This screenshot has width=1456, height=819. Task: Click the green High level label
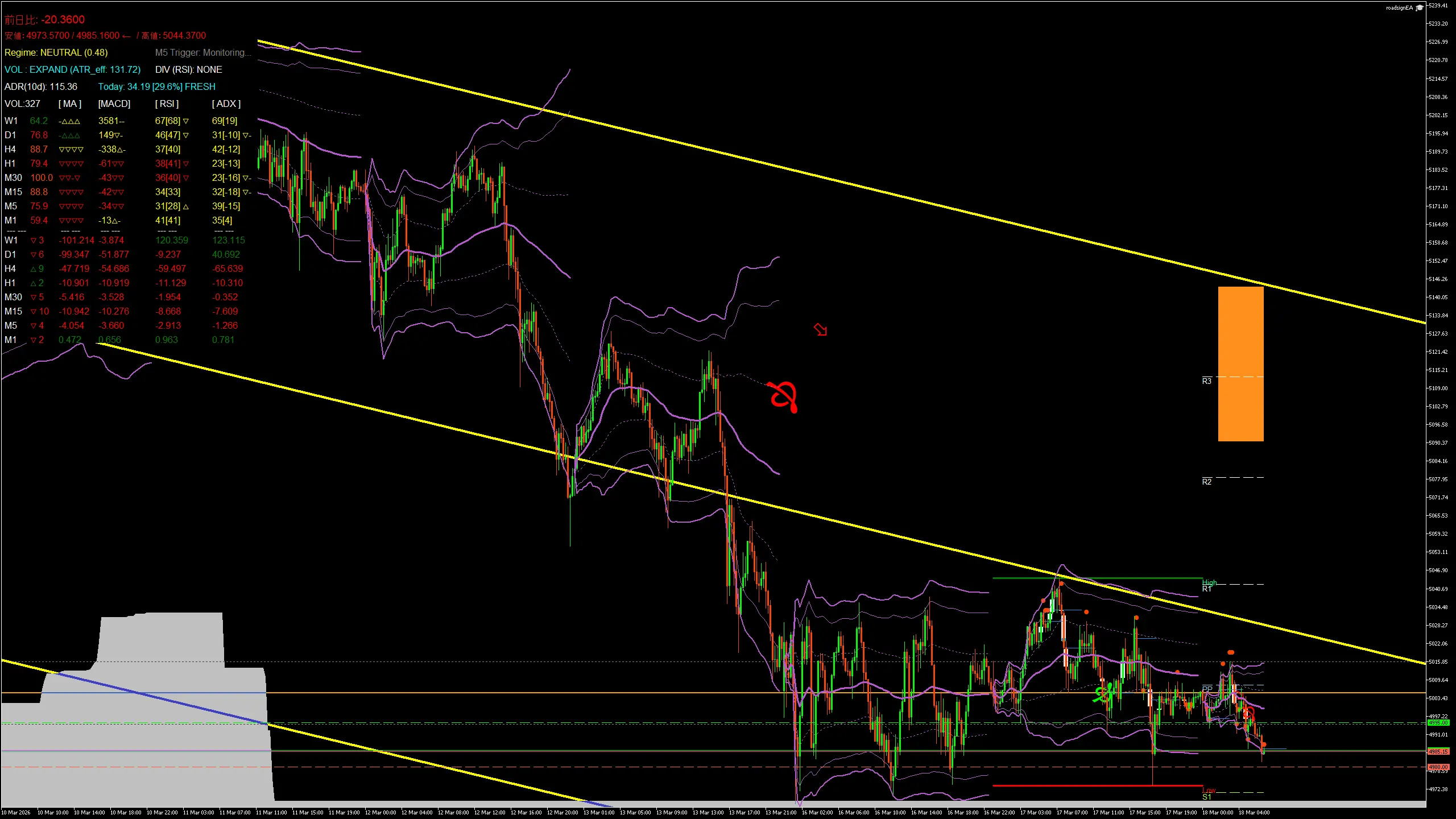click(x=1209, y=582)
